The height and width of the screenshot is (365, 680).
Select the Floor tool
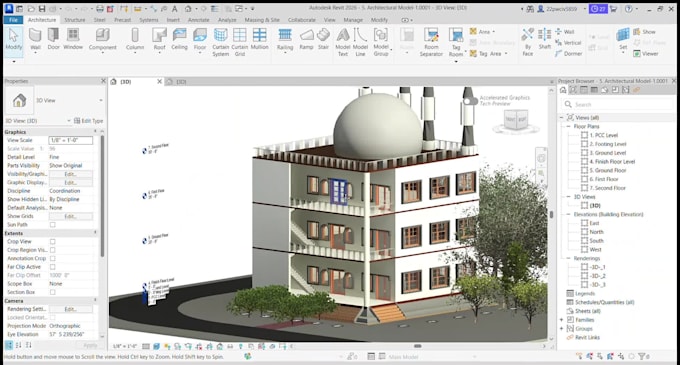pos(200,40)
